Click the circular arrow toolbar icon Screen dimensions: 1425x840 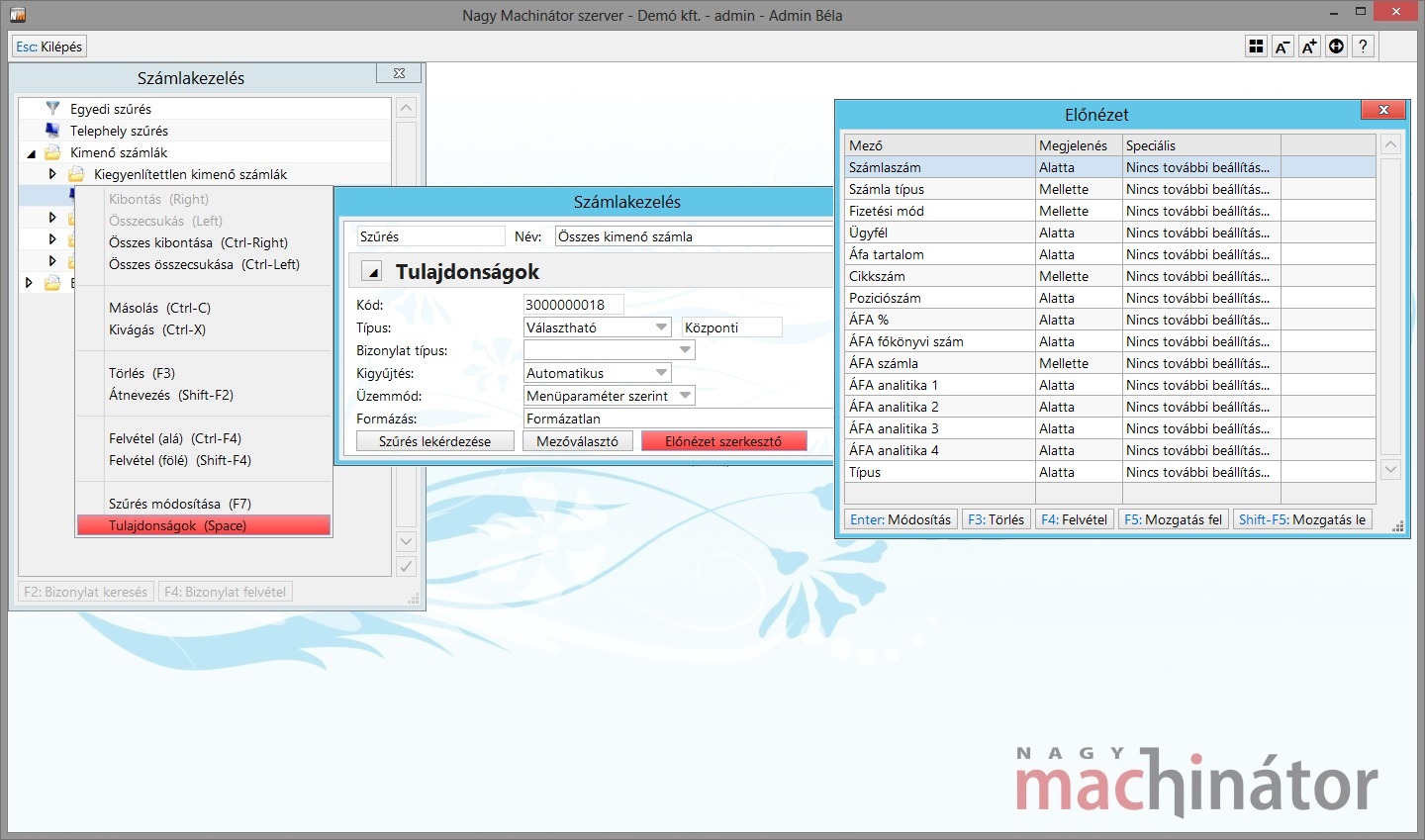click(x=1336, y=47)
